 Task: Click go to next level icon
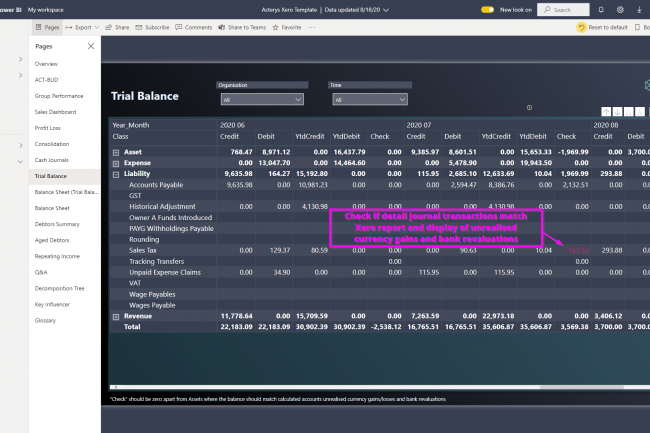(628, 112)
